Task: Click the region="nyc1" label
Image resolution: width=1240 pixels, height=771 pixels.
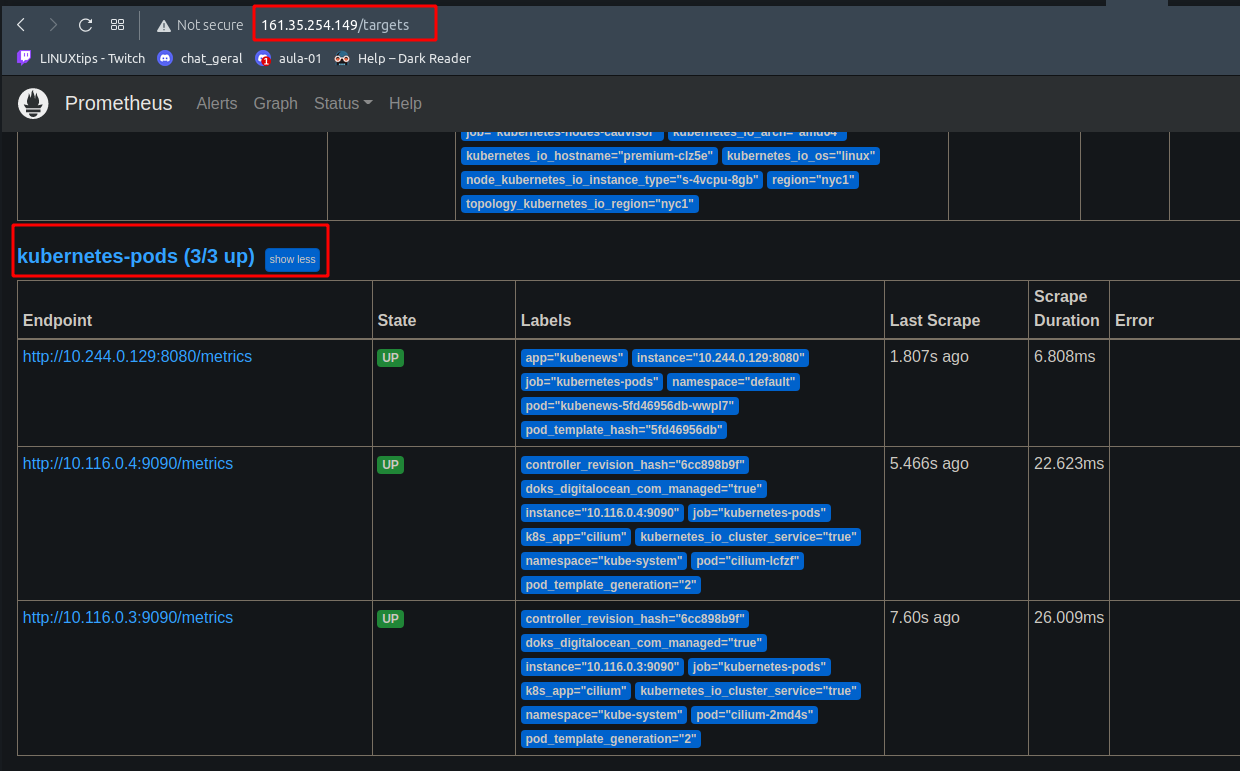Action: (813, 180)
